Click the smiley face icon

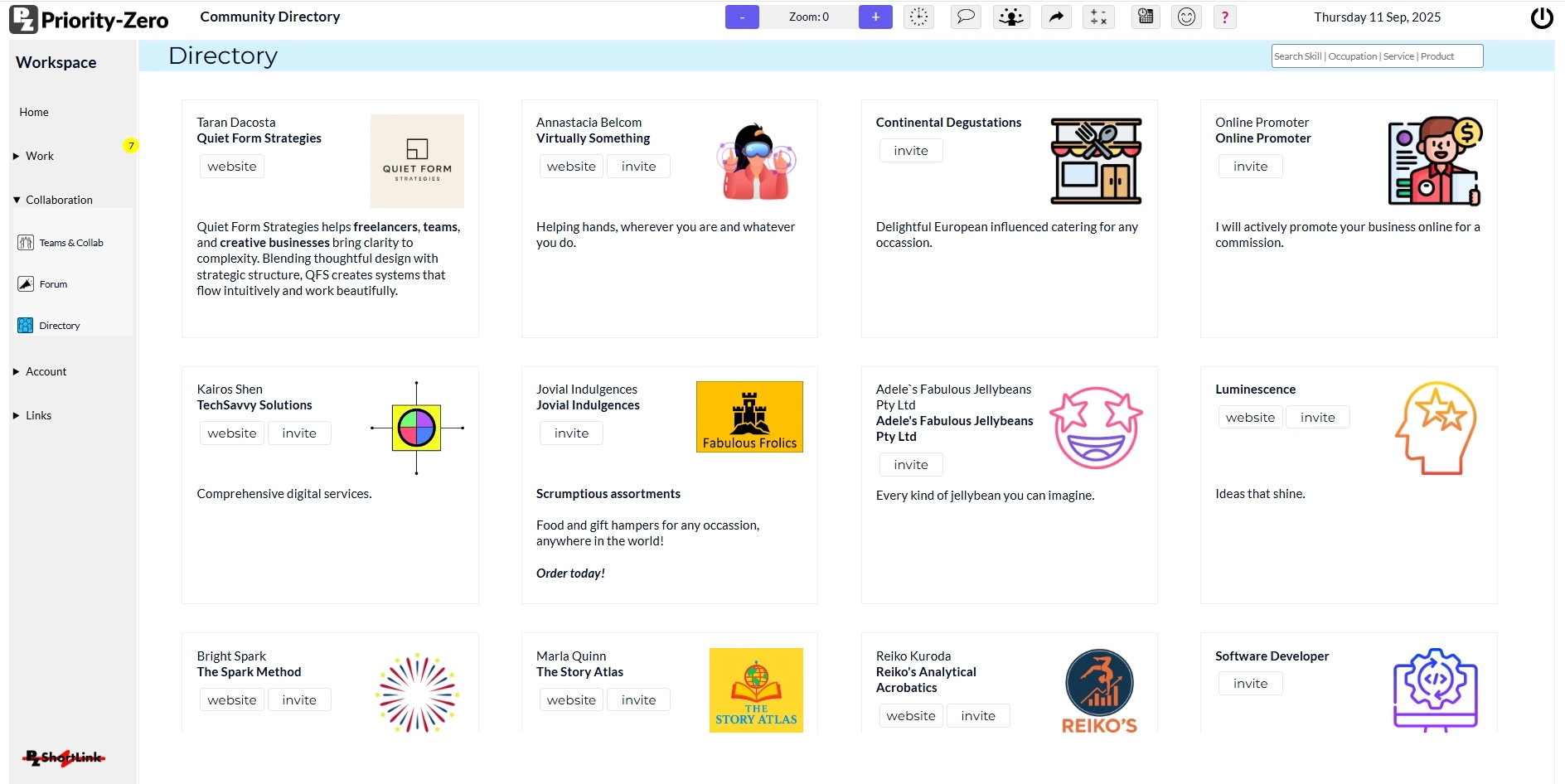(x=1186, y=17)
